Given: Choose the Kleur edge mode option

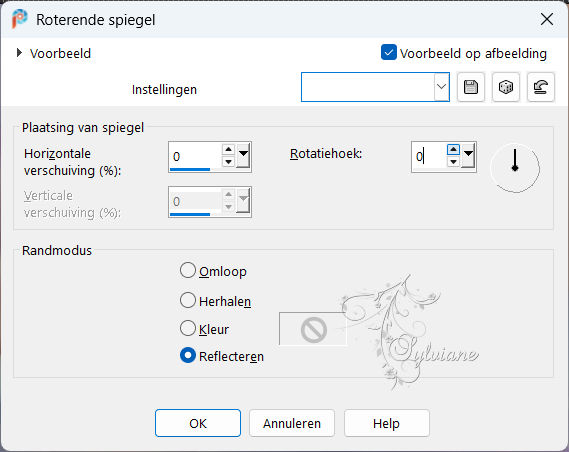Looking at the screenshot, I should [188, 328].
